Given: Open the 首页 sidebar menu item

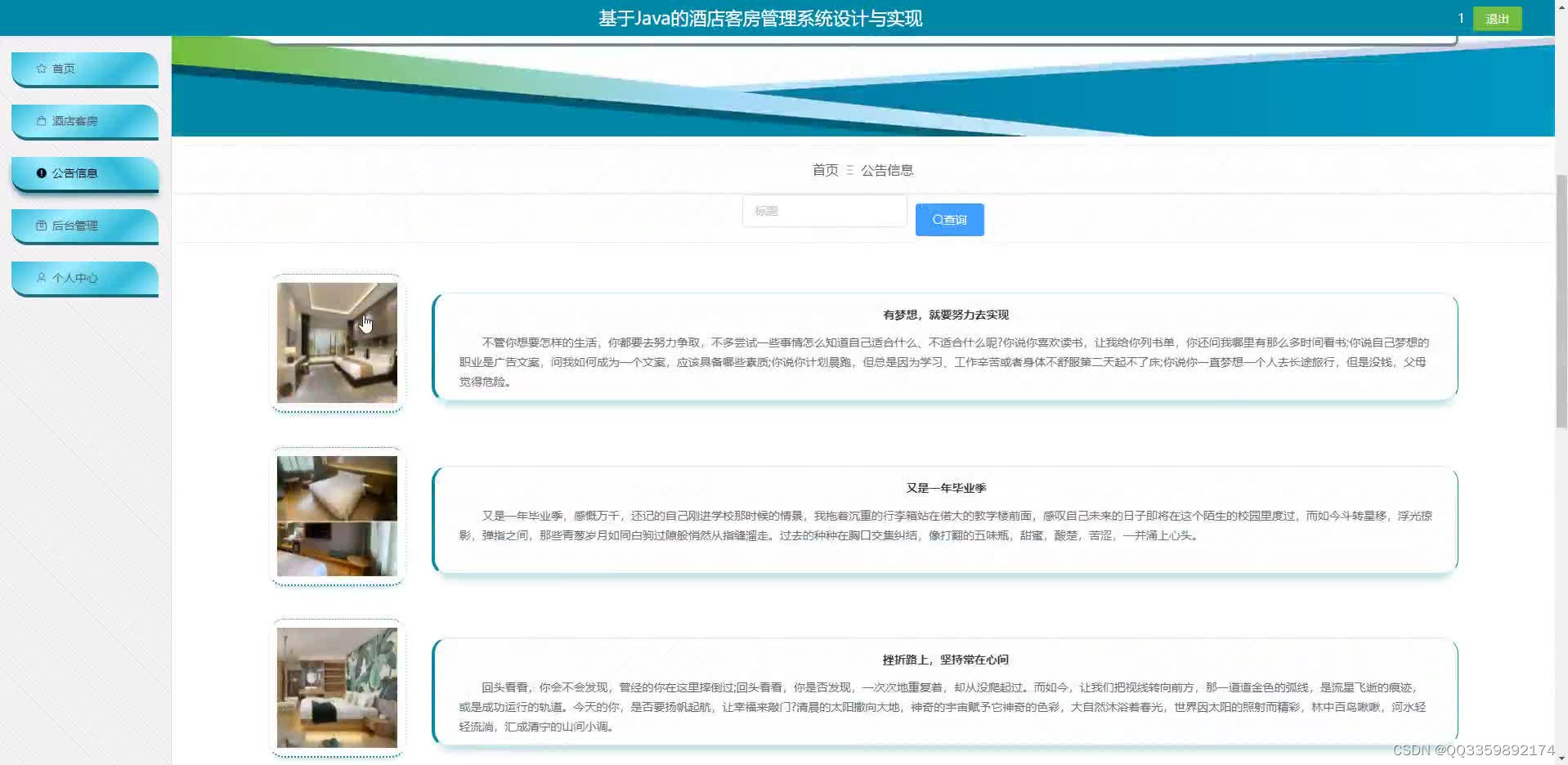Looking at the screenshot, I should tap(85, 69).
